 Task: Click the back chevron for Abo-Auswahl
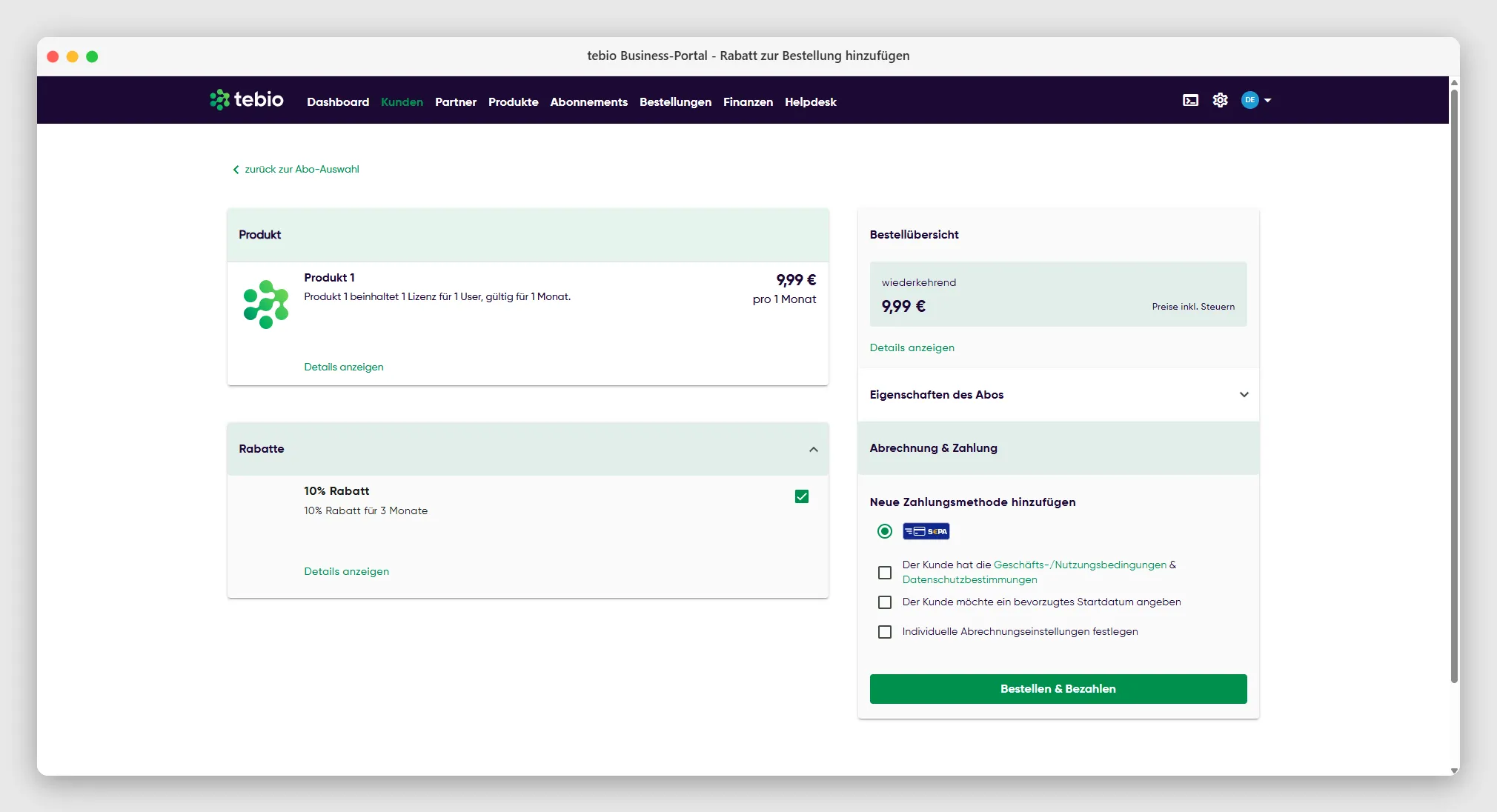pos(236,170)
